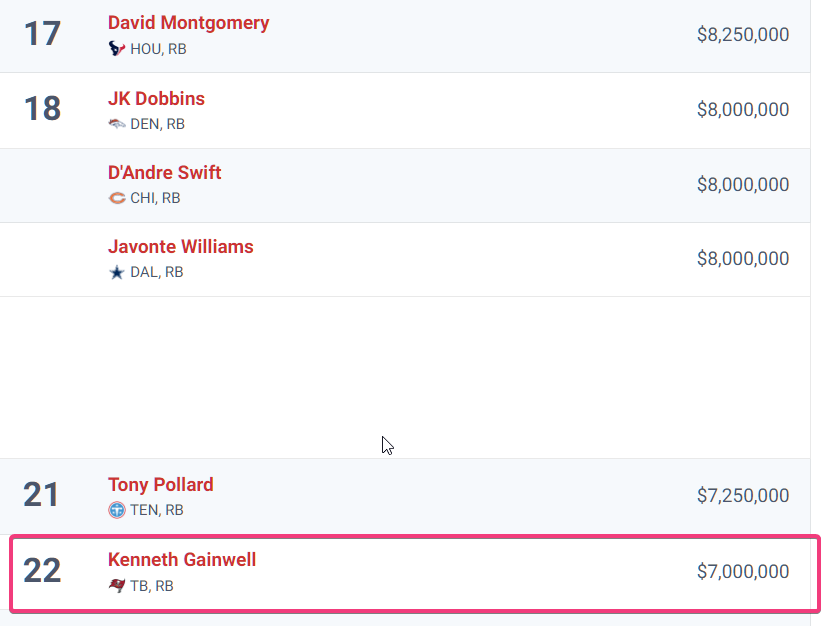Click the $7,250,000 salary for Pollard
Viewport: 821px width, 626px height.
(x=743, y=496)
